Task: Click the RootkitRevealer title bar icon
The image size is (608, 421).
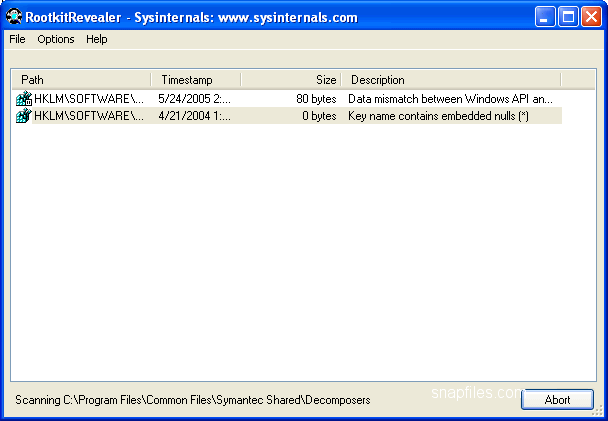Action: pyautogui.click(x=14, y=16)
